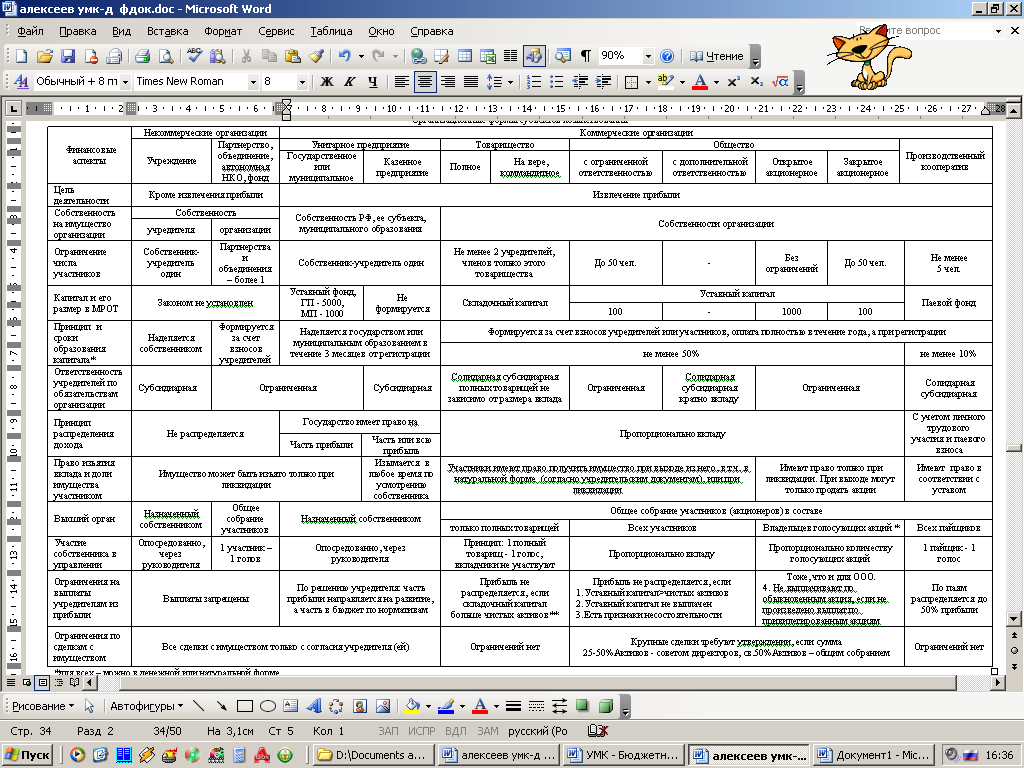Print the document using the printer icon
This screenshot has width=1024, height=768.
[142, 56]
